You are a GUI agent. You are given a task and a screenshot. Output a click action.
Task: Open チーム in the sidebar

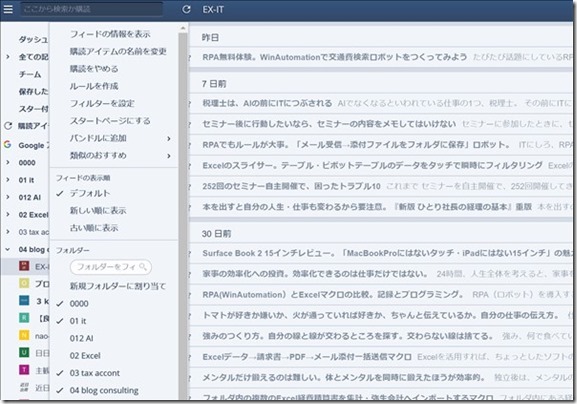click(x=30, y=74)
